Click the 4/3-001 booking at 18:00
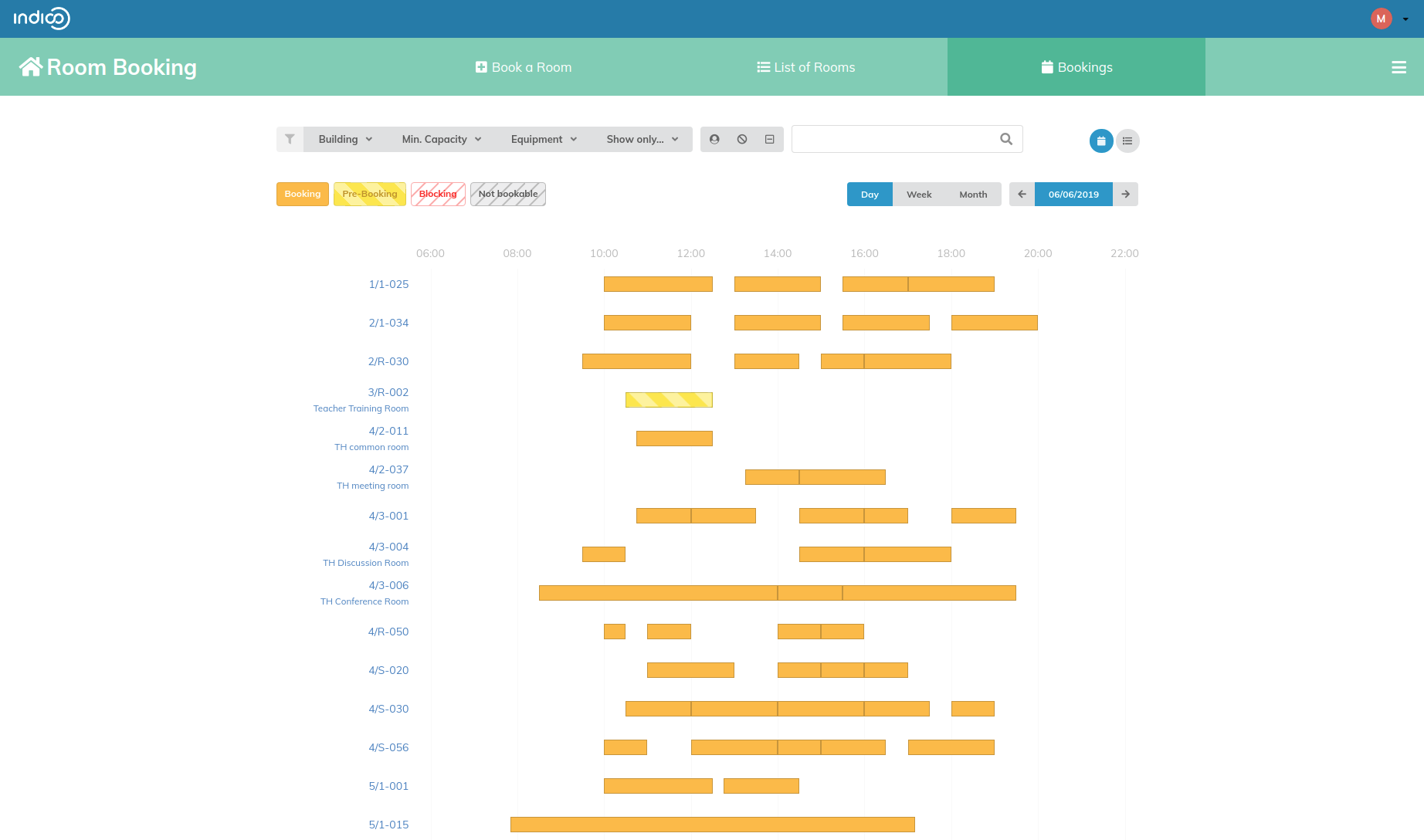 (984, 516)
